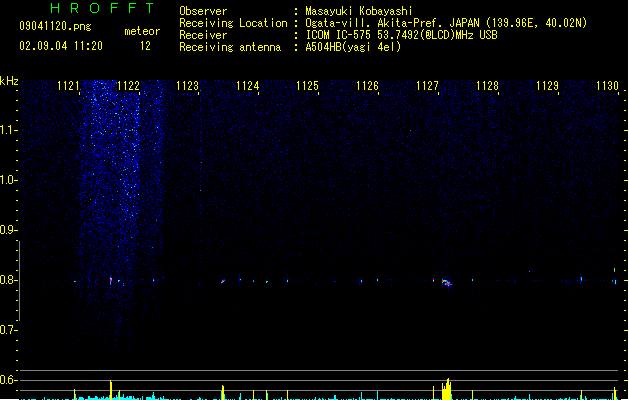Select the filename 09041120.png
Image resolution: width=629 pixels, height=400 pixels.
point(55,26)
